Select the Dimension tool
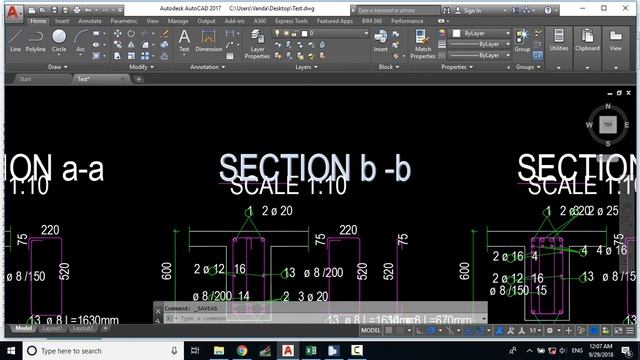This screenshot has height=360, width=640. pyautogui.click(x=209, y=40)
